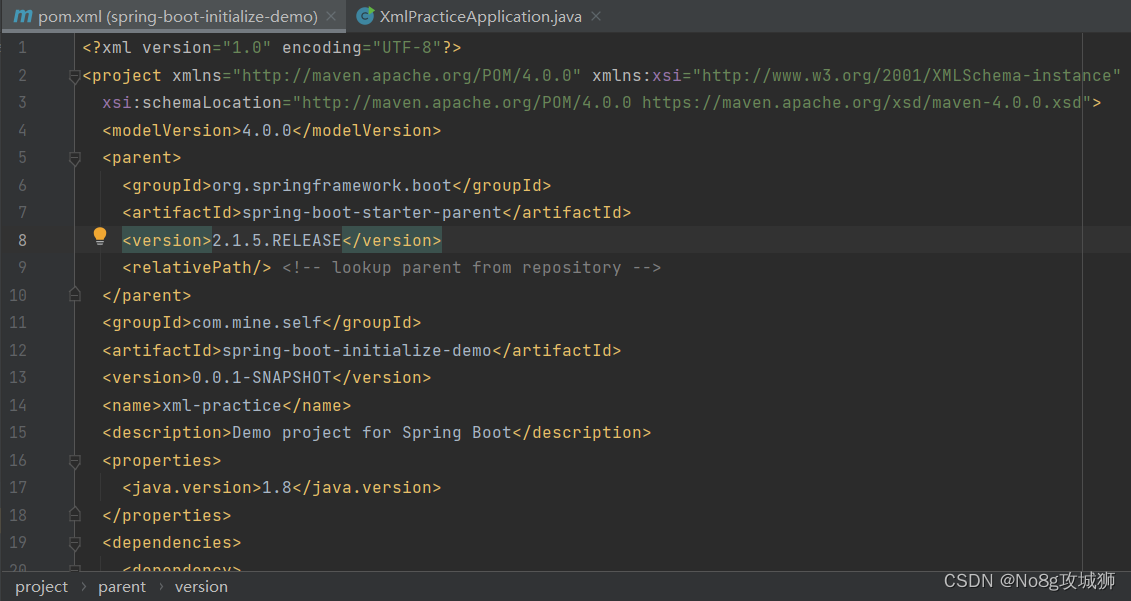
Task: Collapse the parent block at line 5
Action: 74,158
